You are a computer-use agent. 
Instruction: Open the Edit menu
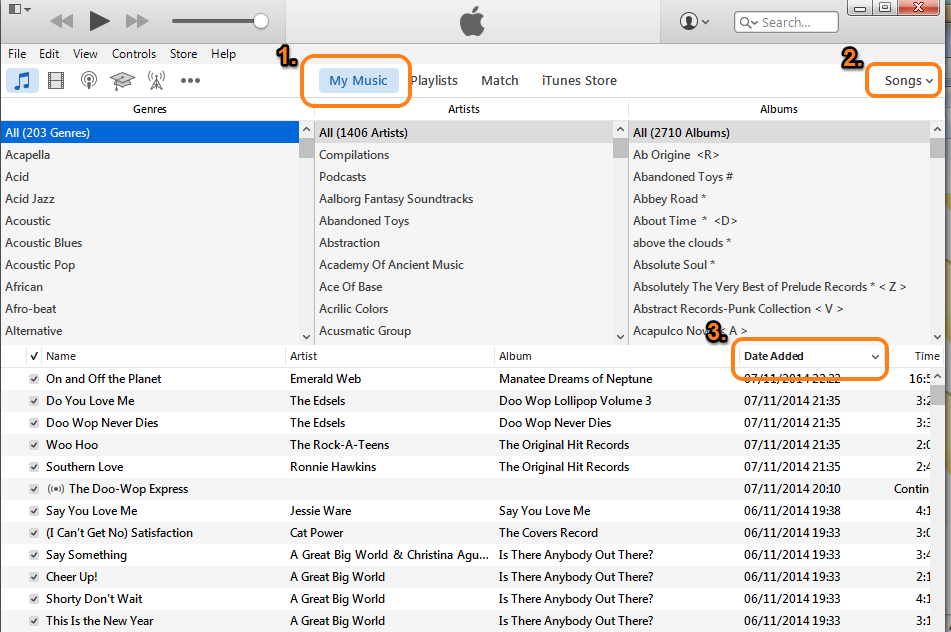pos(49,54)
